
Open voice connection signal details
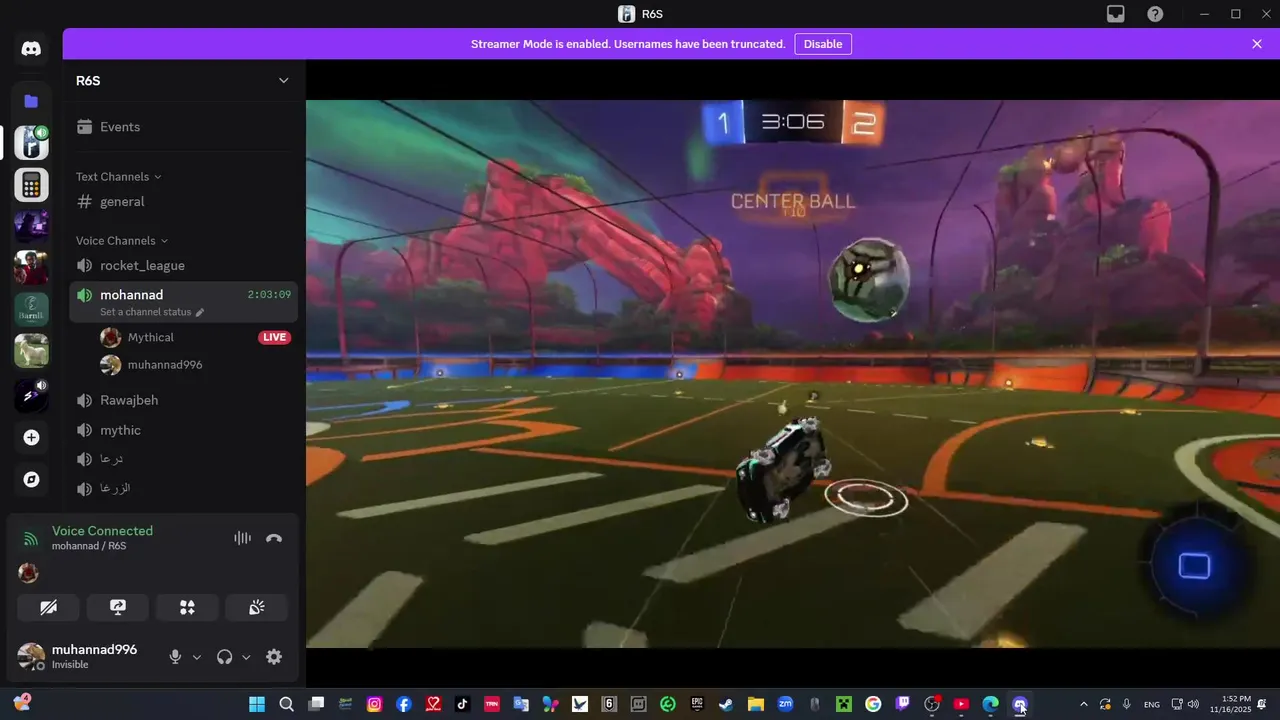(31, 539)
